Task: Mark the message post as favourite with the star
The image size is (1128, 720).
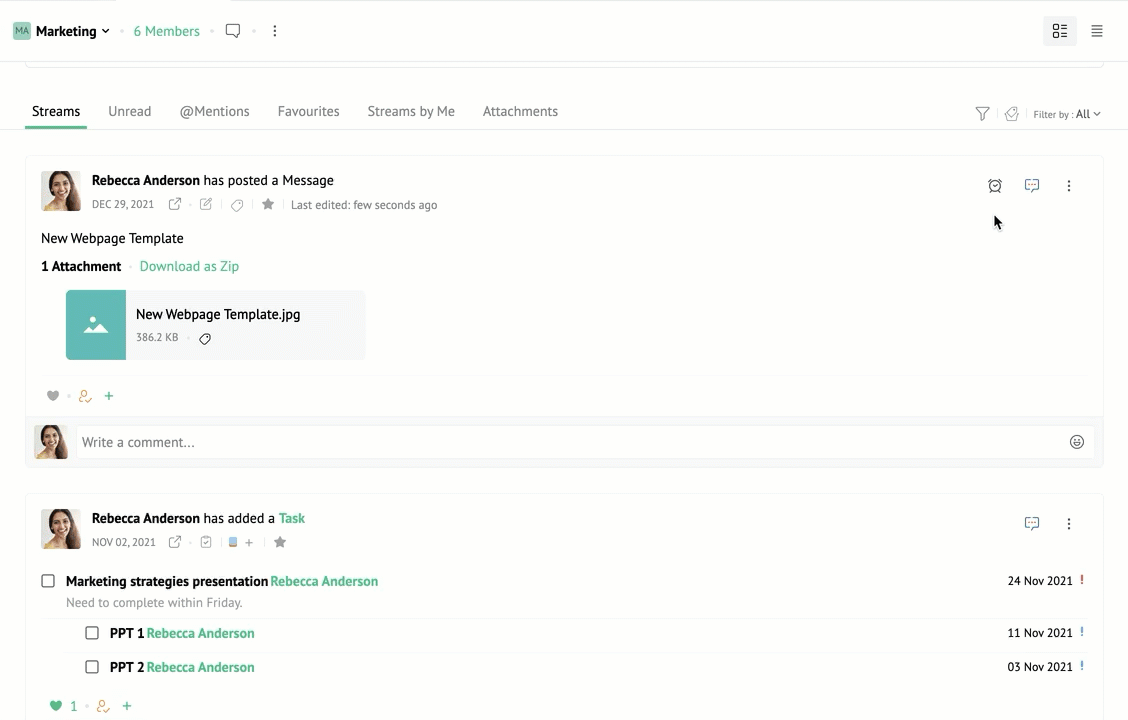Action: click(268, 205)
